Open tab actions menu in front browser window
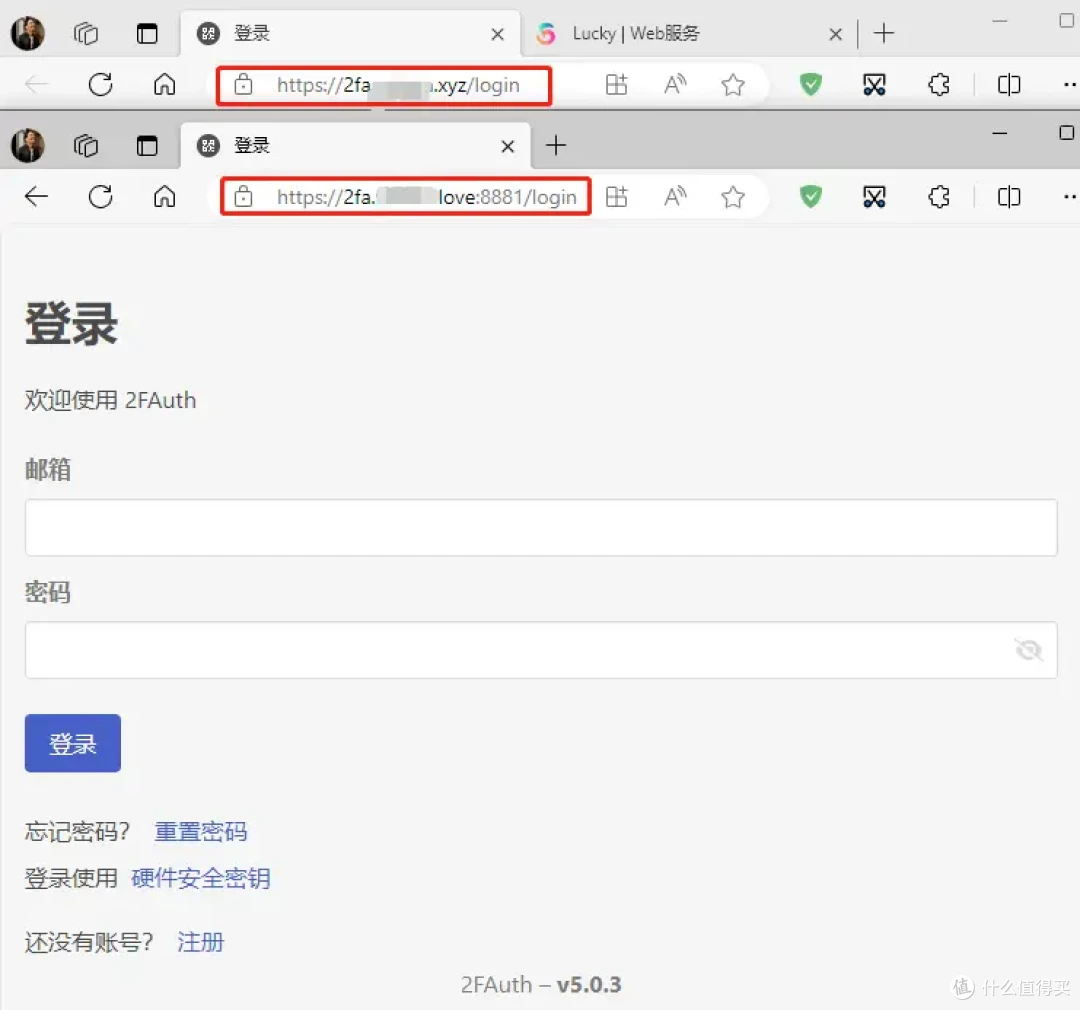 click(x=147, y=146)
